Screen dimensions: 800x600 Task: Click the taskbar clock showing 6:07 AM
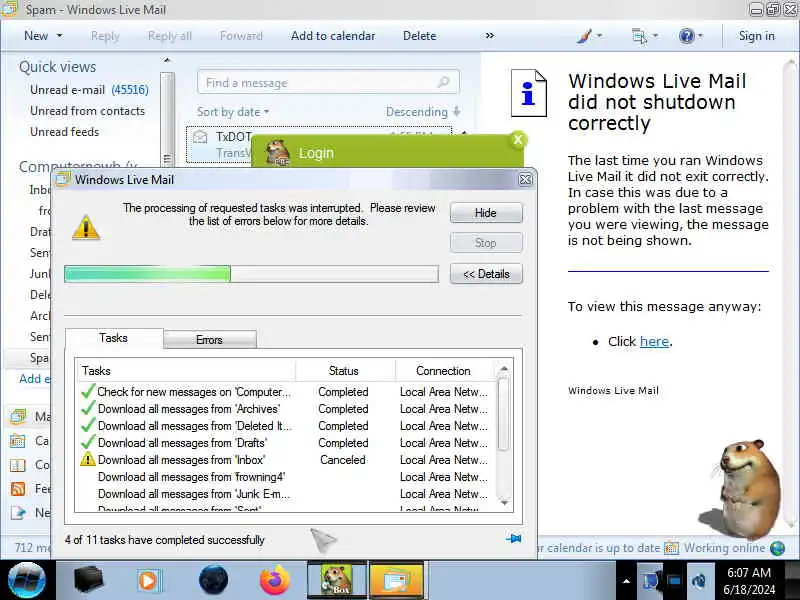click(749, 581)
